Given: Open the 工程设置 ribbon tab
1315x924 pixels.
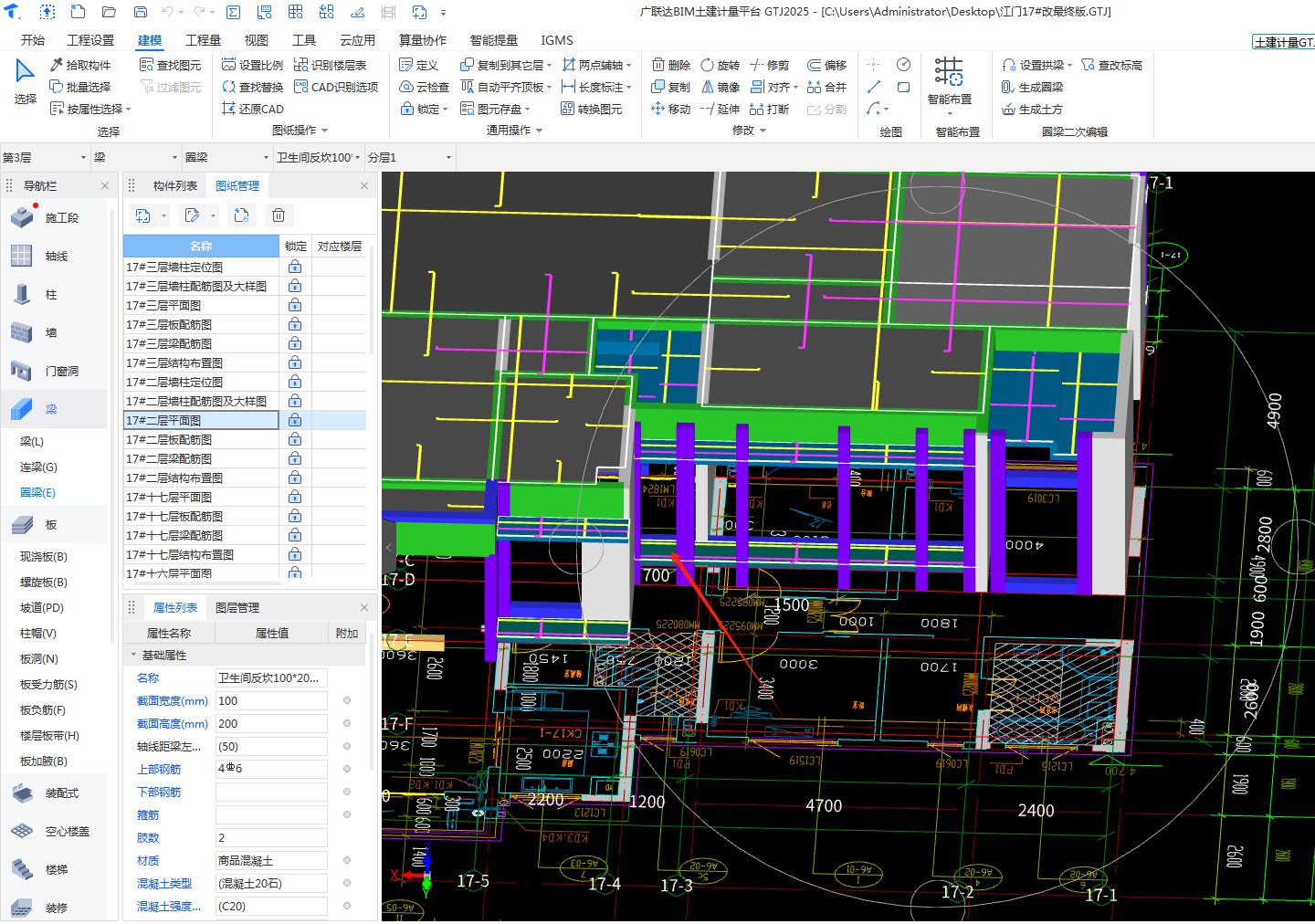Looking at the screenshot, I should coord(90,40).
